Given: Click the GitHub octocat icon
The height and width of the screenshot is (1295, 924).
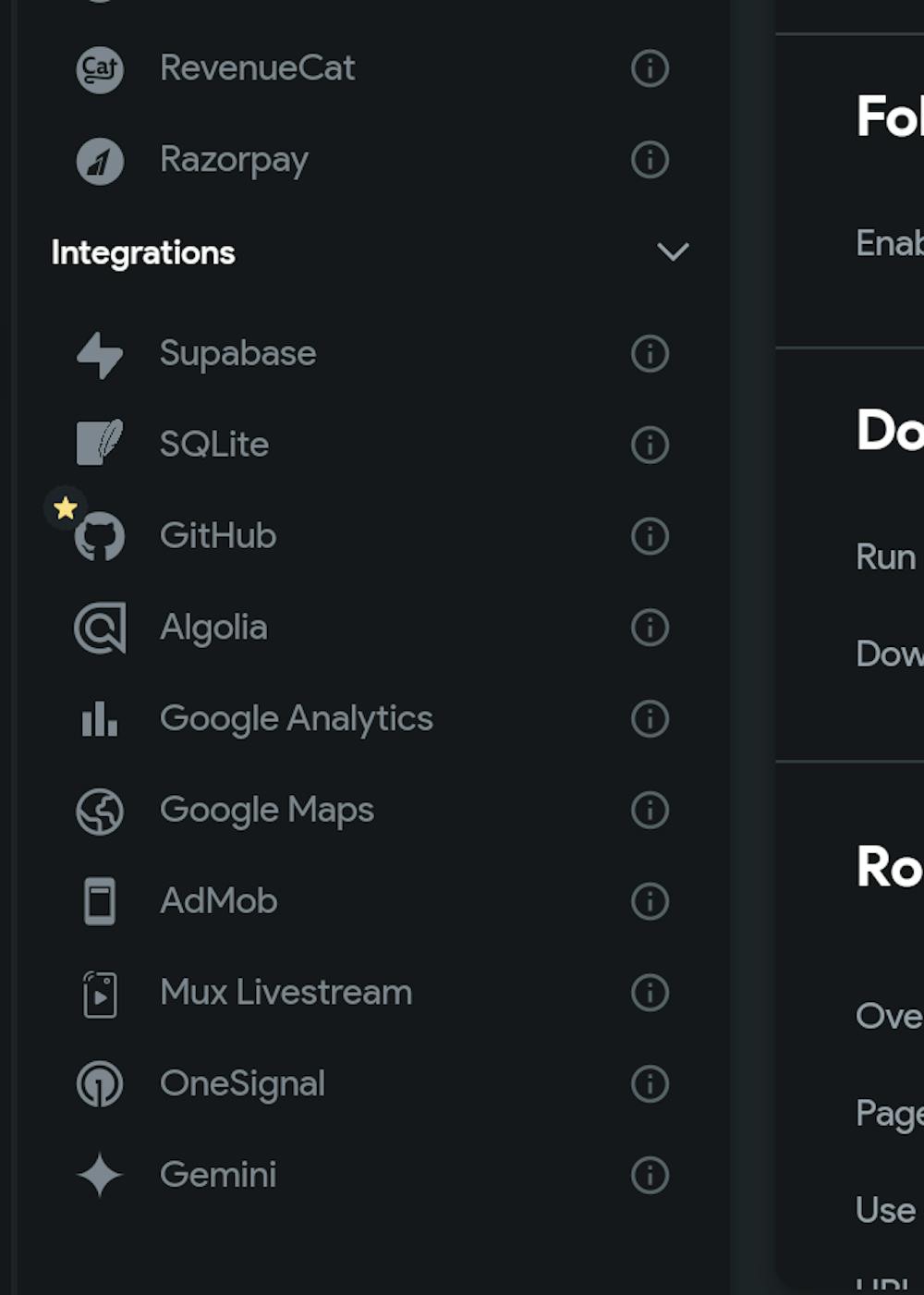Looking at the screenshot, I should click(101, 537).
